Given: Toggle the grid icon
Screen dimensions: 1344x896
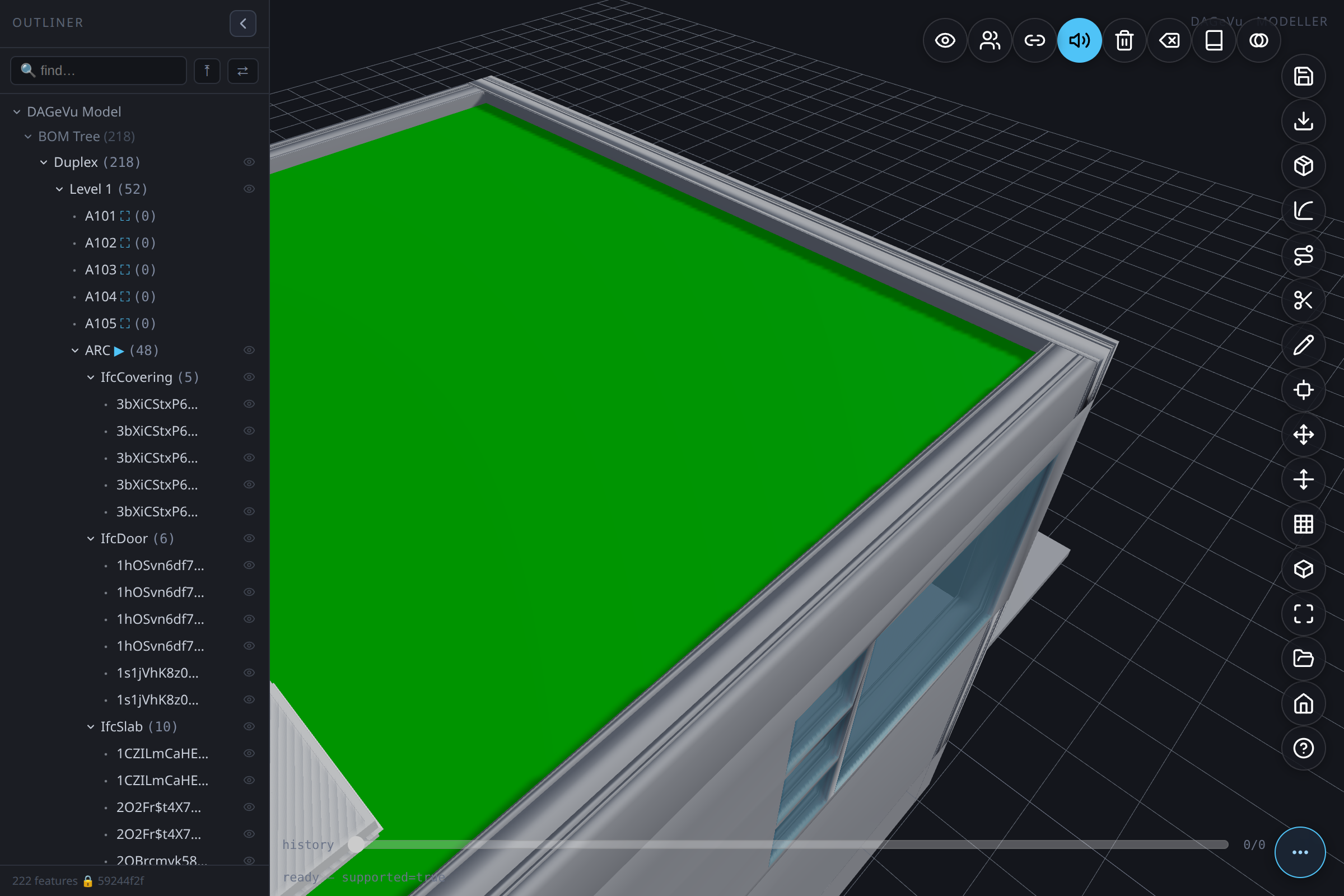Looking at the screenshot, I should (1304, 525).
